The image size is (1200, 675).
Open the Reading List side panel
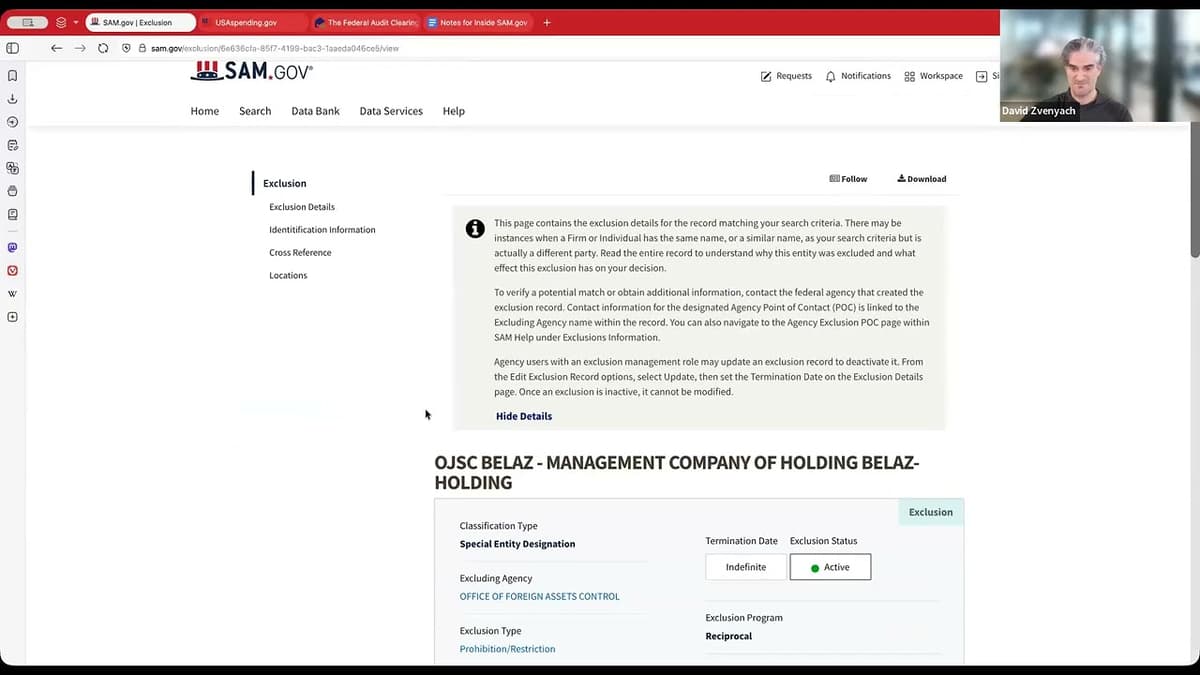tap(12, 214)
